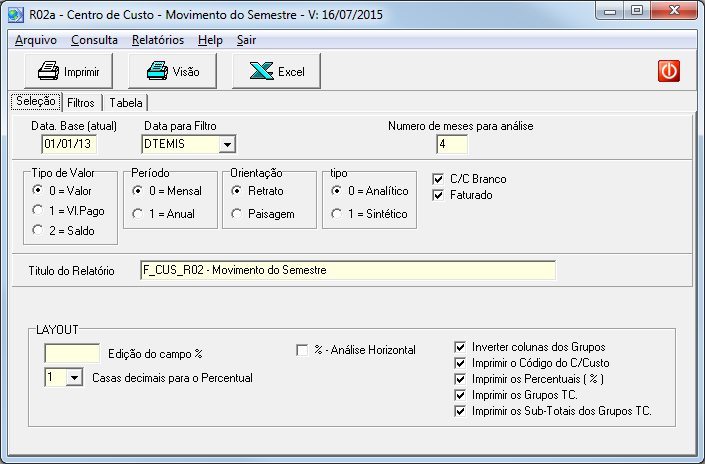This screenshot has width=705, height=464.
Task: Maximize the R02a window
Action: [x=637, y=11]
